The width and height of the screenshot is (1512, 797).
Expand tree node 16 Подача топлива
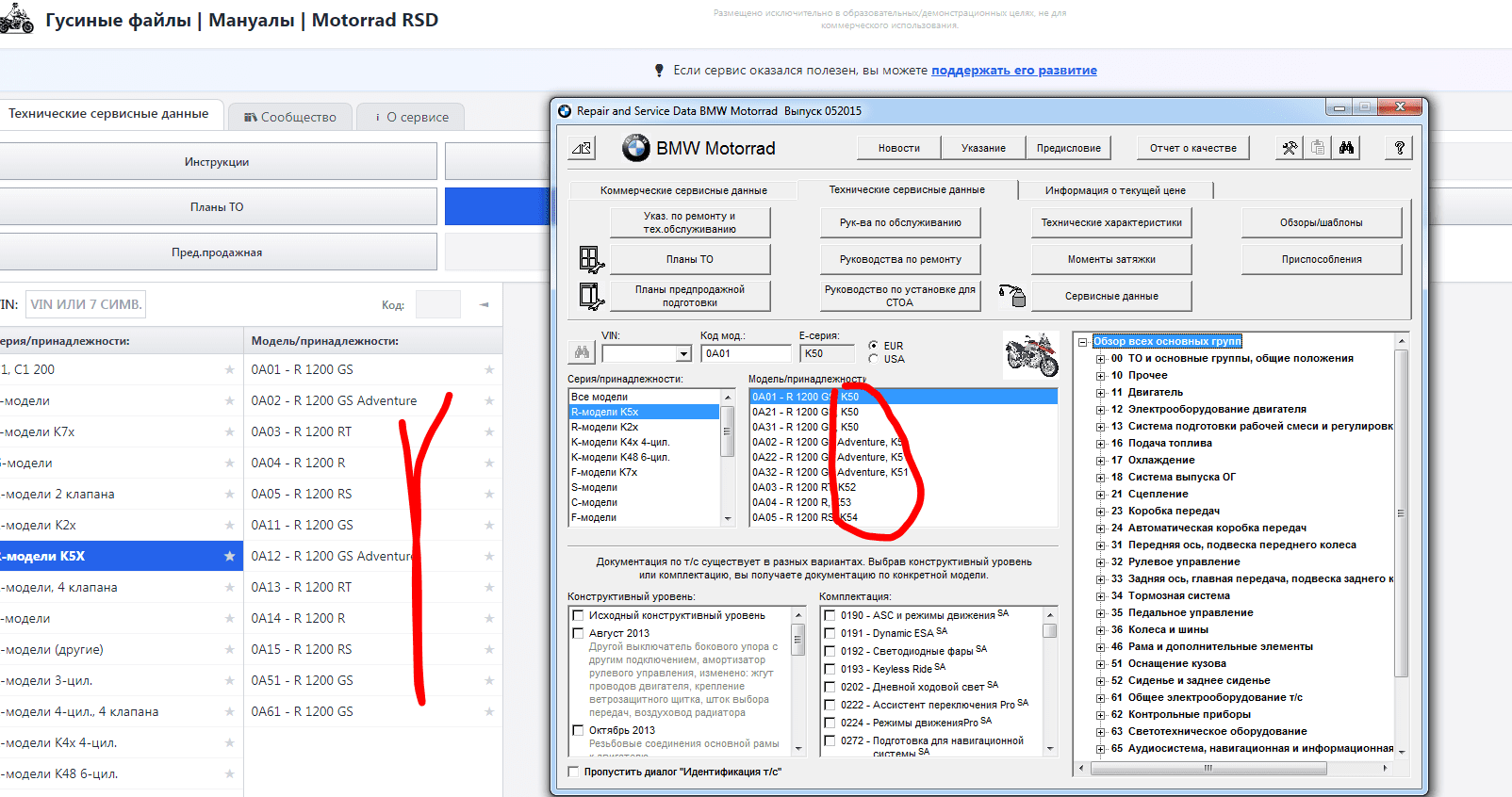(1100, 444)
